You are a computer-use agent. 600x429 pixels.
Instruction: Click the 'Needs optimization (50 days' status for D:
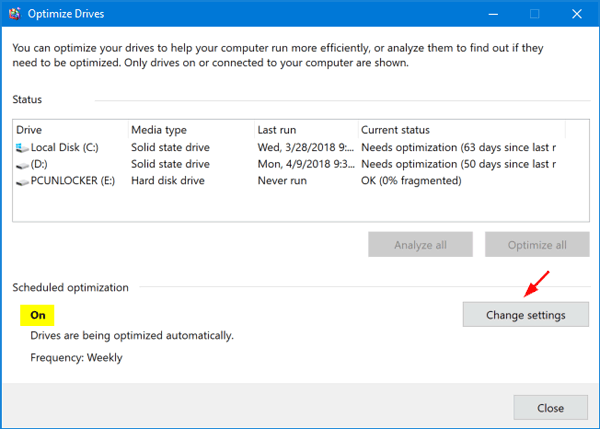[458, 164]
